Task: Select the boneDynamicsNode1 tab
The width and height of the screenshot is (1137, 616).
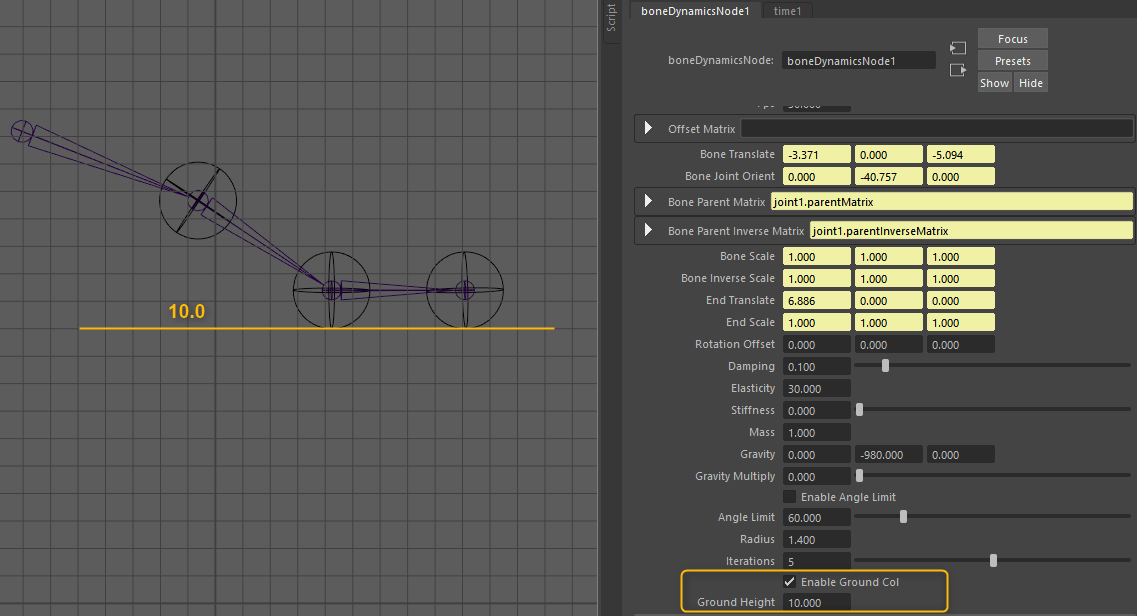Action: (695, 10)
